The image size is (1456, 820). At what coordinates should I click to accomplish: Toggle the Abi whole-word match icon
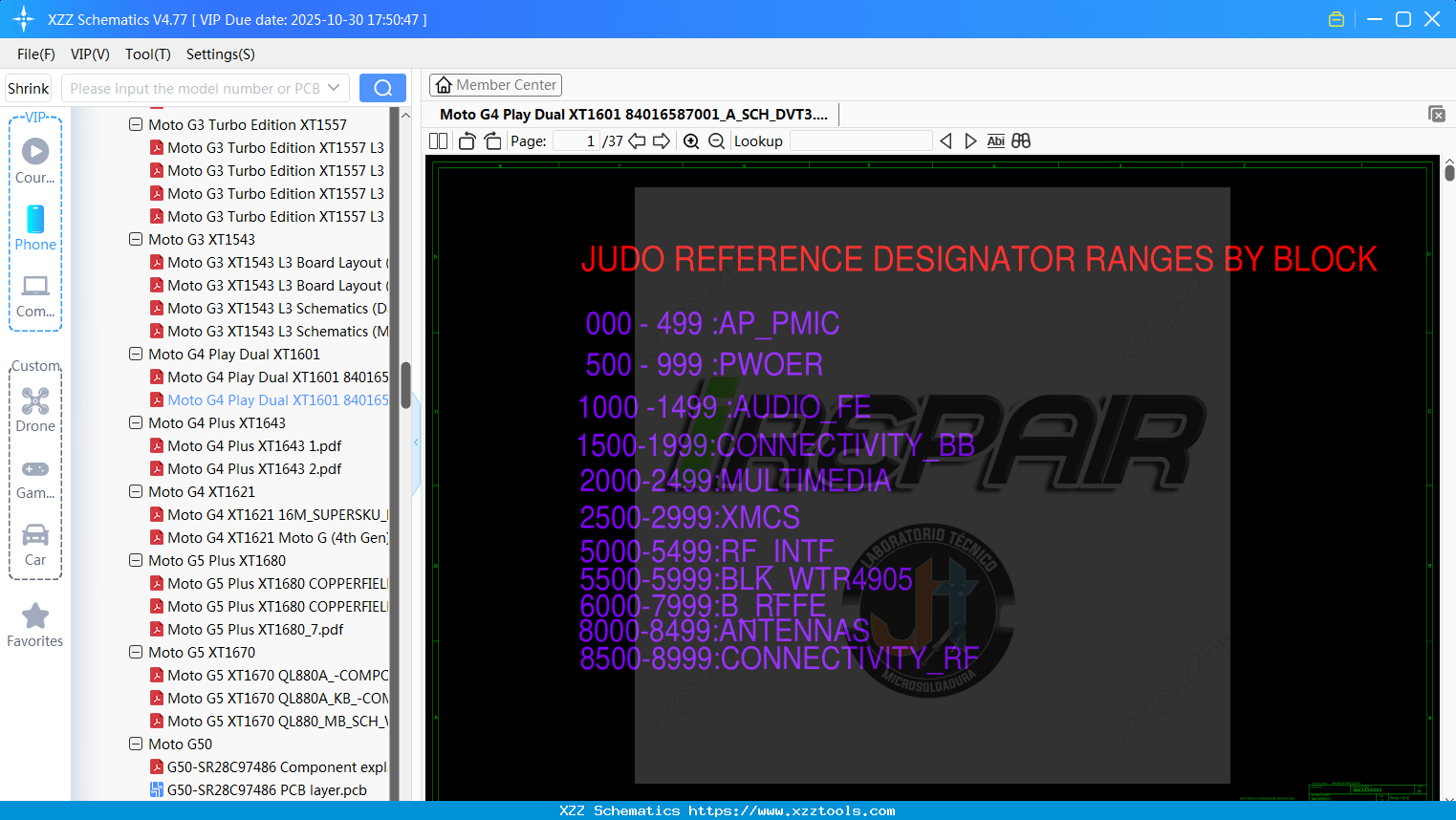click(995, 141)
